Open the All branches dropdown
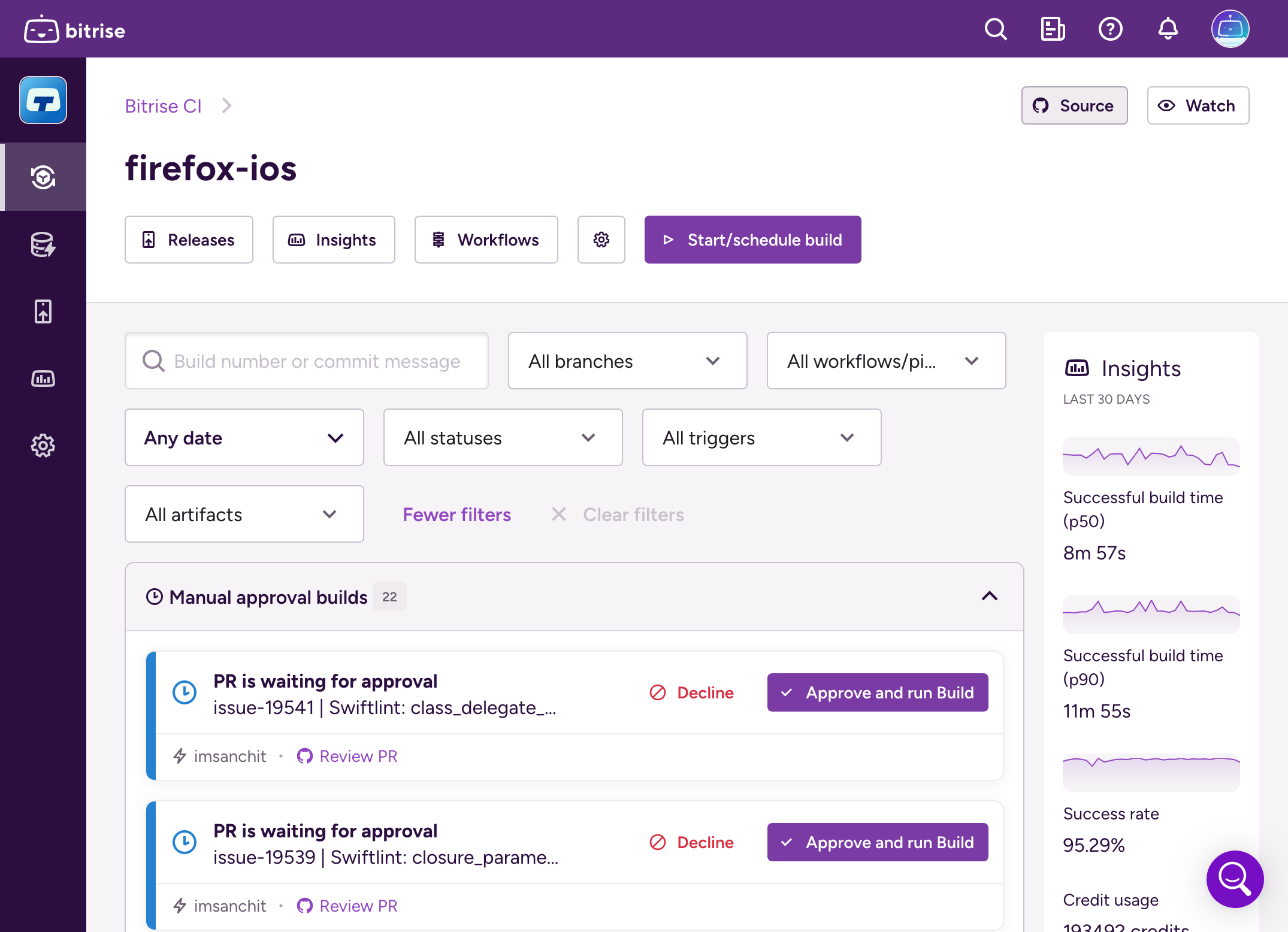Viewport: 1288px width, 932px height. (627, 361)
